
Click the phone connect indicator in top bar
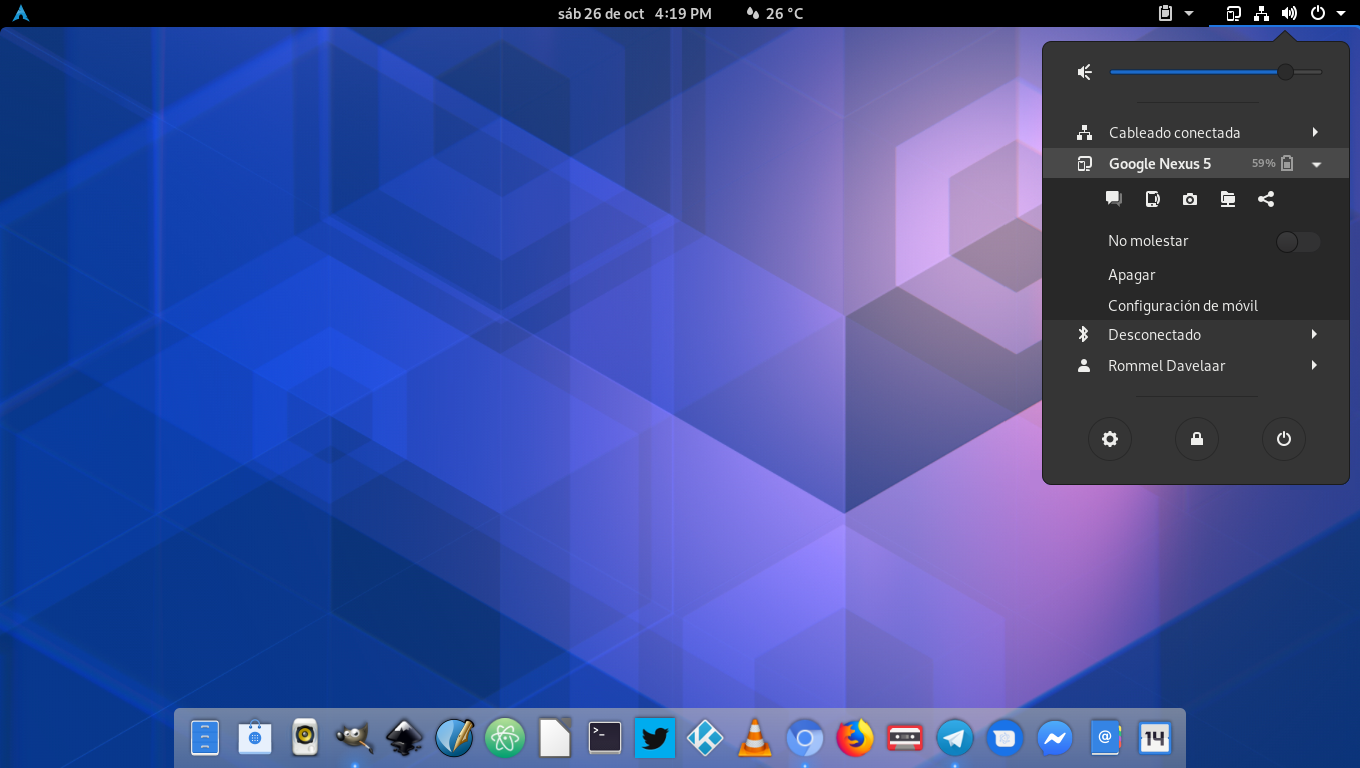(1234, 13)
